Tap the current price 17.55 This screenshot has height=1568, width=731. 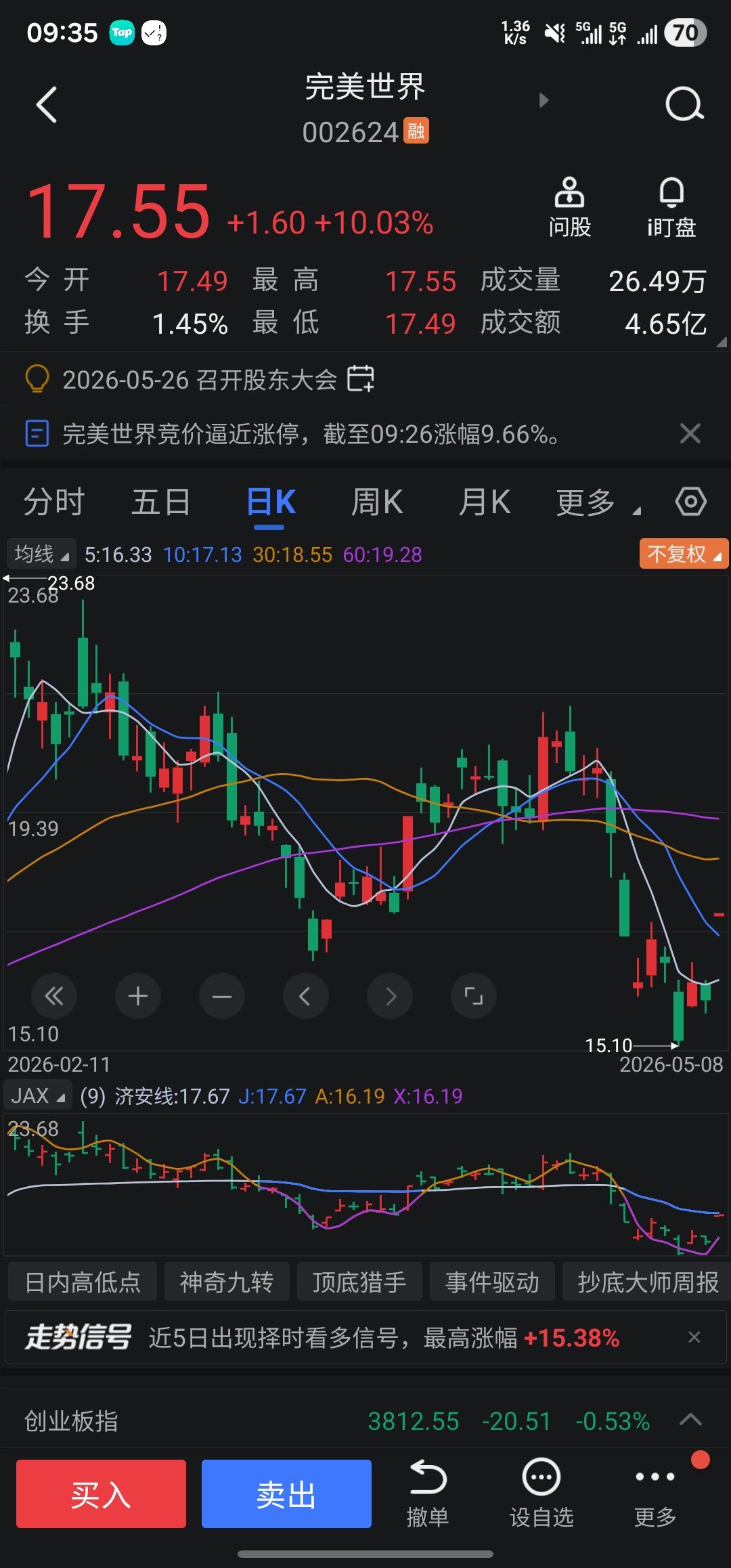pyautogui.click(x=118, y=212)
